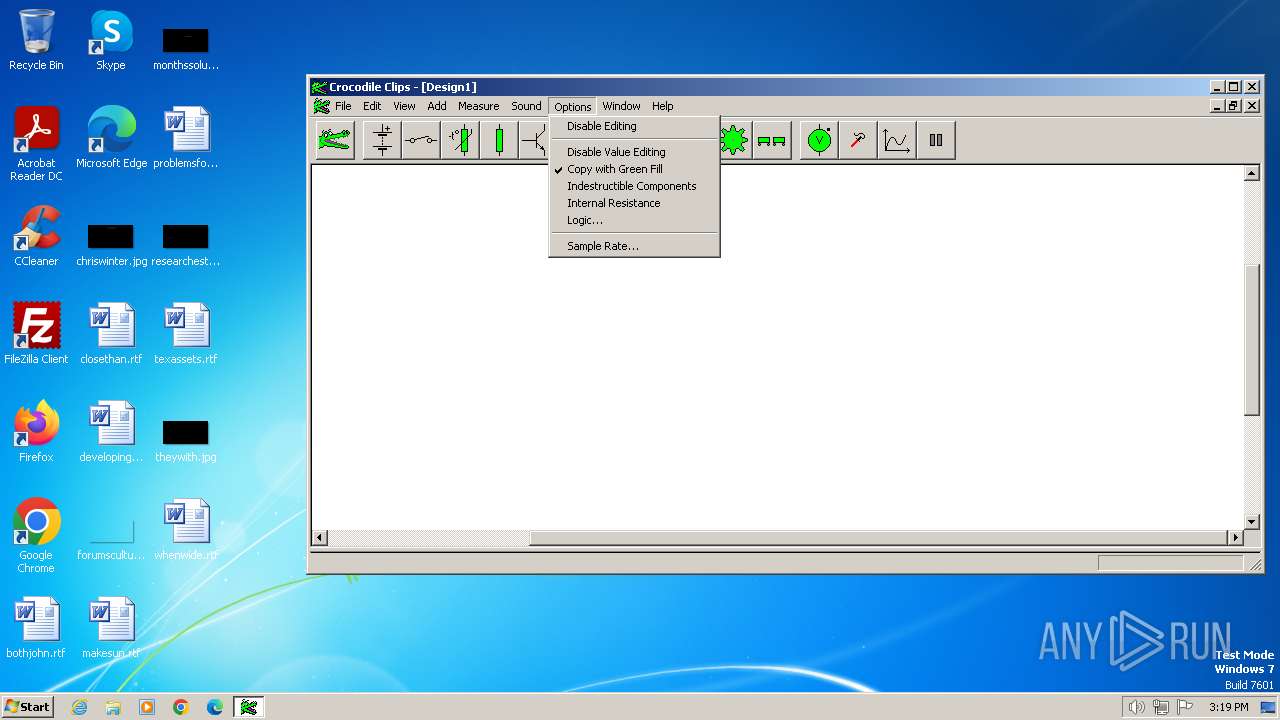1280x720 pixels.
Task: Click the volume tray icon
Action: pos(1136,707)
